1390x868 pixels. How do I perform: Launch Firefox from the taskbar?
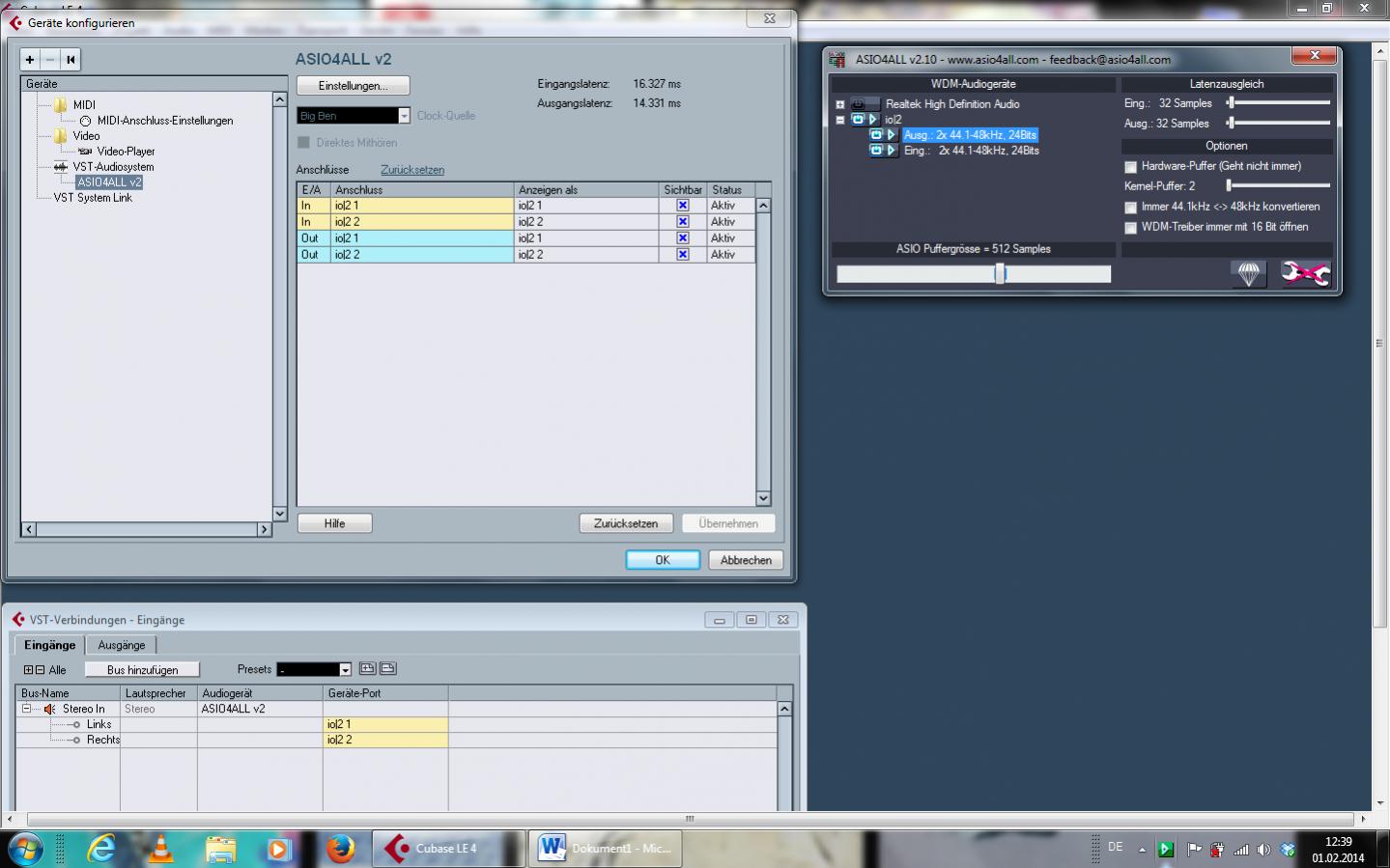[340, 850]
